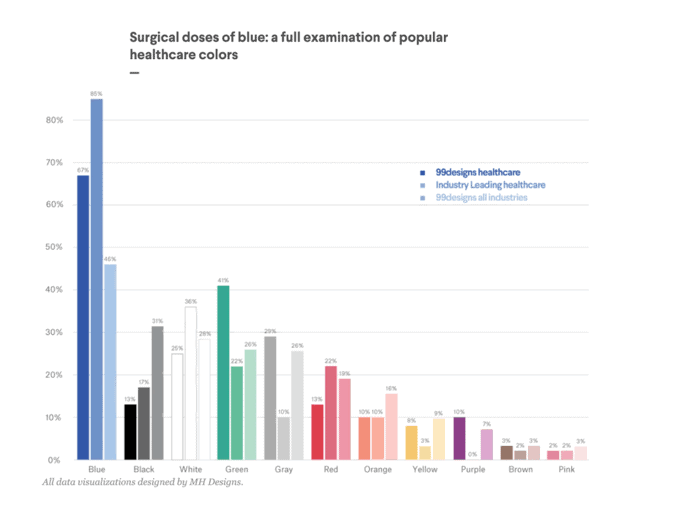Click the darkest gray 29% bar

coord(270,398)
